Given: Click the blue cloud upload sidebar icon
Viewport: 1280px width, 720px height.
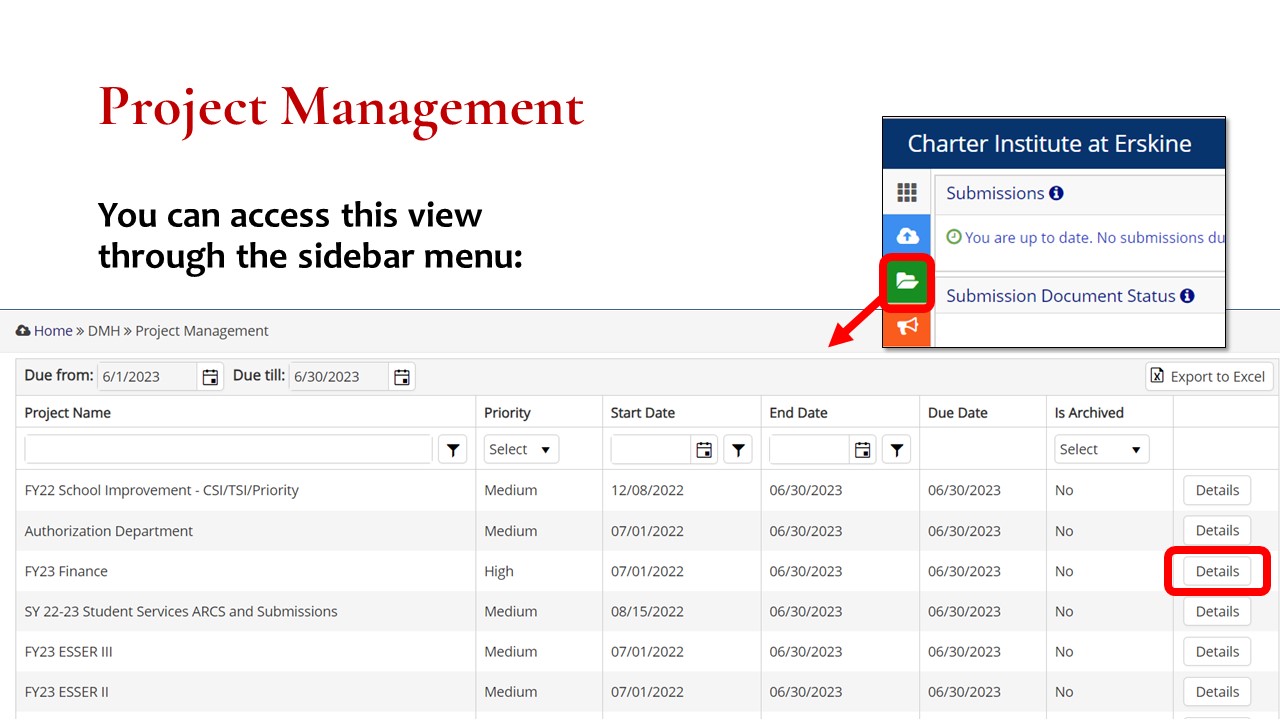Looking at the screenshot, I should pyautogui.click(x=907, y=236).
